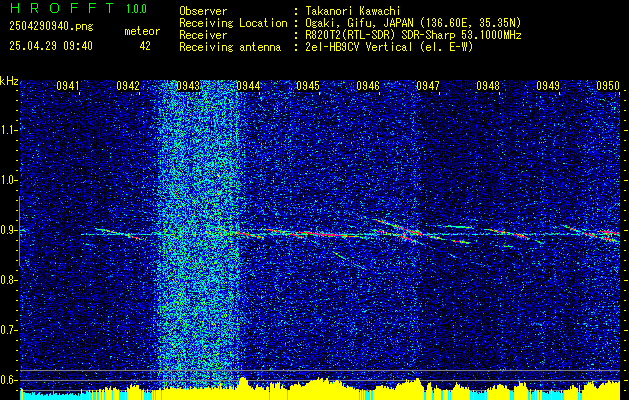Select the version number 1.0.0
Image resolution: width=629 pixels, height=400 pixels.
[136, 8]
